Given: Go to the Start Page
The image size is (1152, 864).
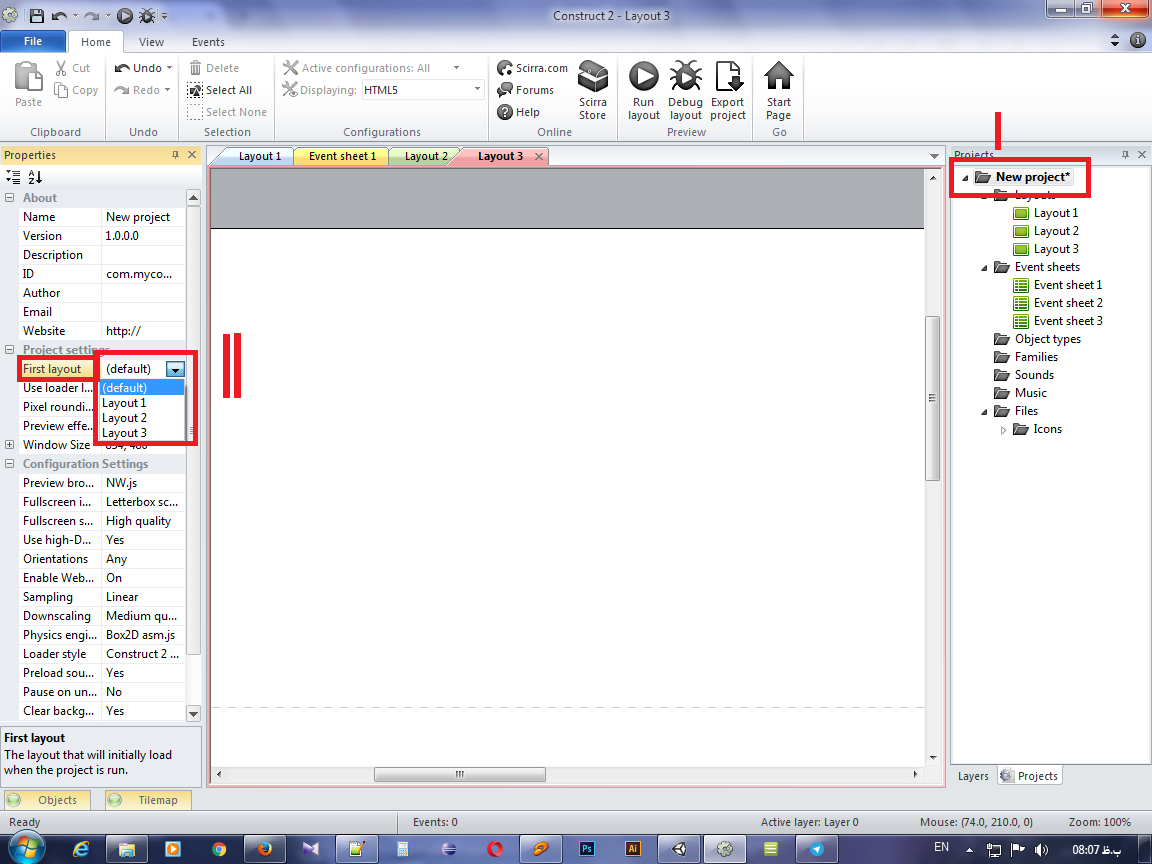Looking at the screenshot, I should 779,90.
